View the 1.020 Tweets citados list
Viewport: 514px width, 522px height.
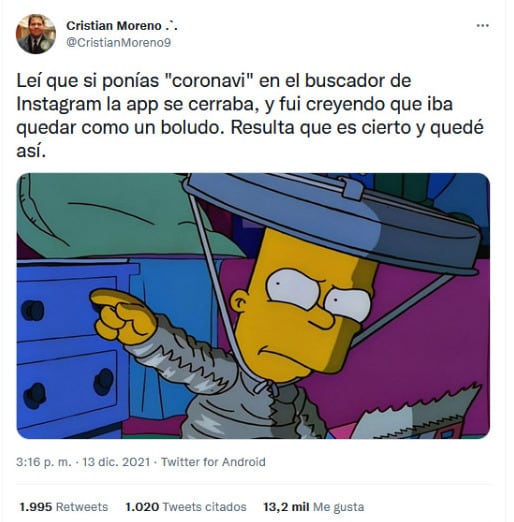tap(186, 507)
